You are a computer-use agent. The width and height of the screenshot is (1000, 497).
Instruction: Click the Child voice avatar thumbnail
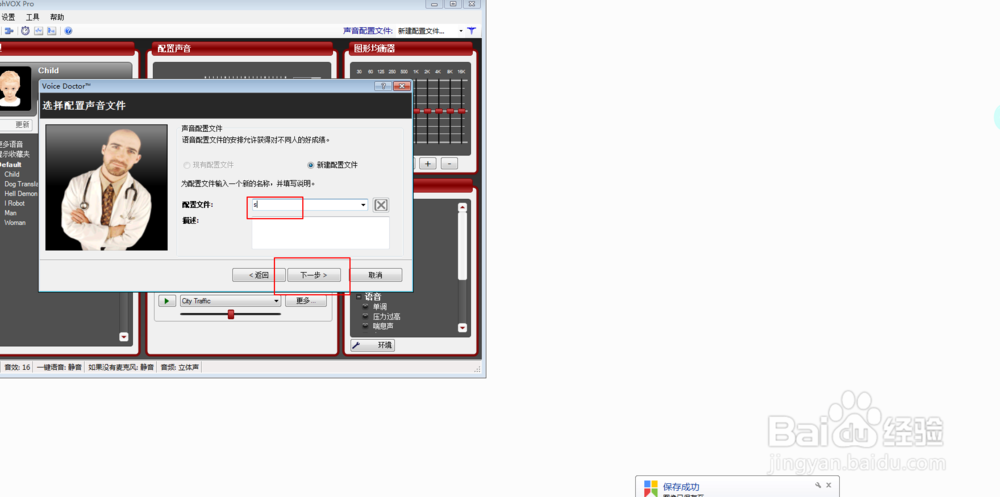pos(14,89)
